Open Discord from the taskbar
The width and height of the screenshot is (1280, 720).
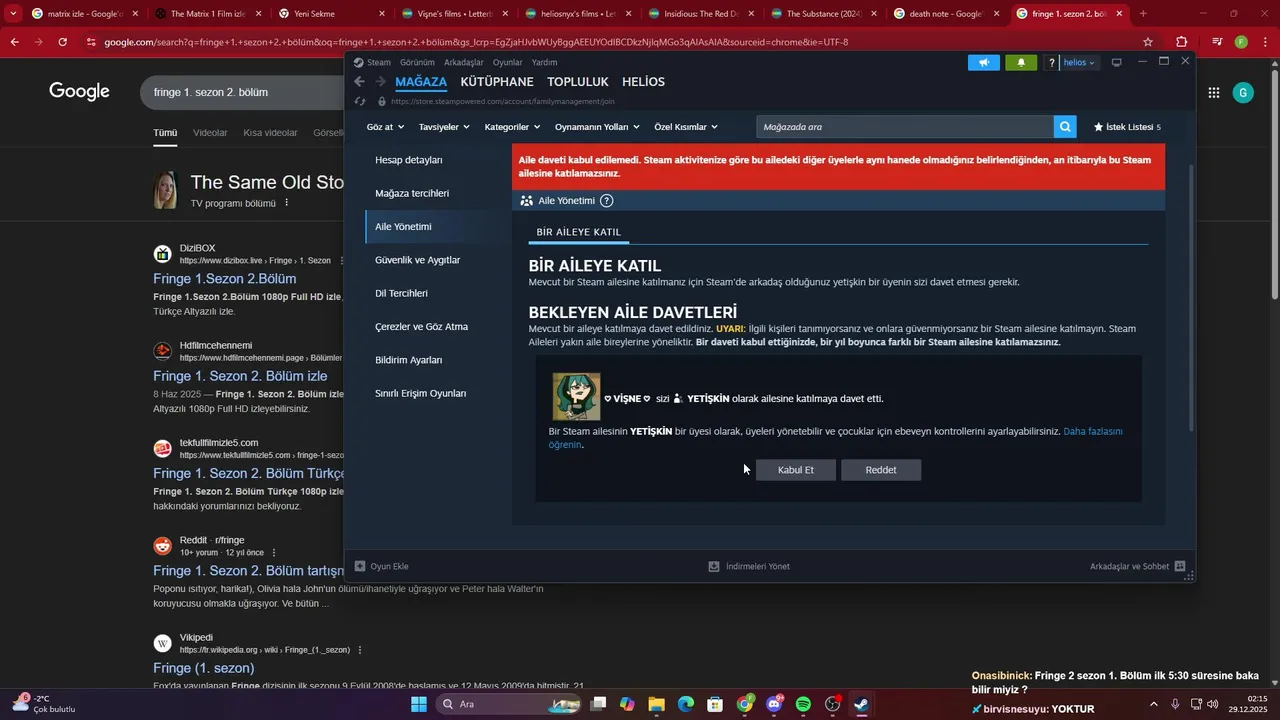tap(774, 704)
